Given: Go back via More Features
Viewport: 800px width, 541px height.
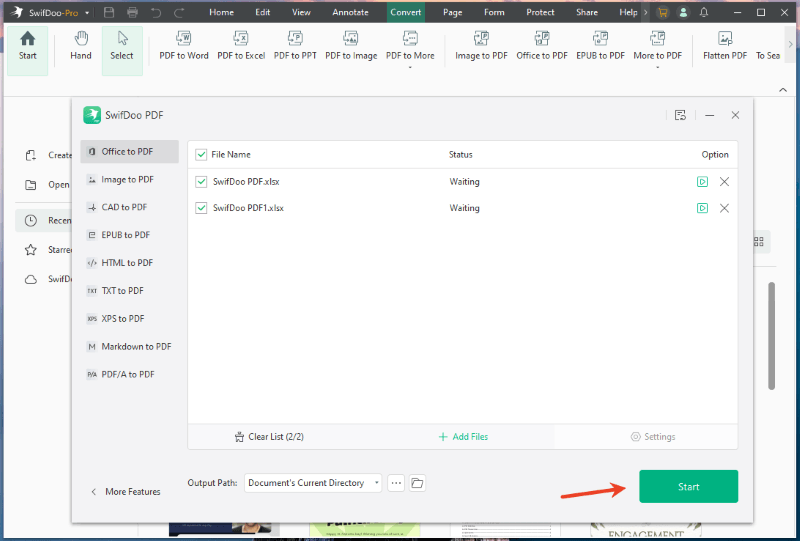Looking at the screenshot, I should [x=126, y=492].
